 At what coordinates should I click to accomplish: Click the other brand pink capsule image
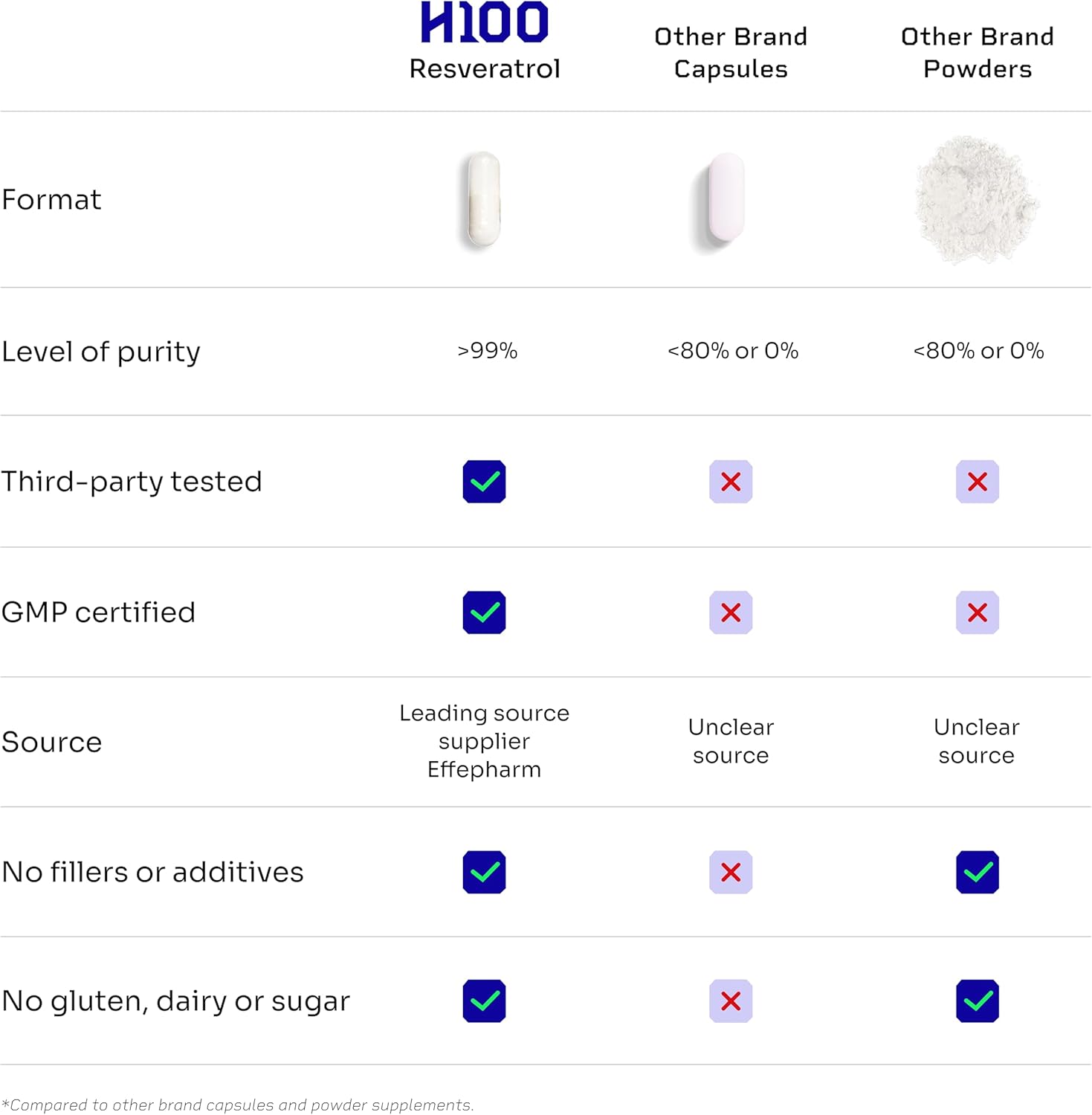(x=726, y=199)
